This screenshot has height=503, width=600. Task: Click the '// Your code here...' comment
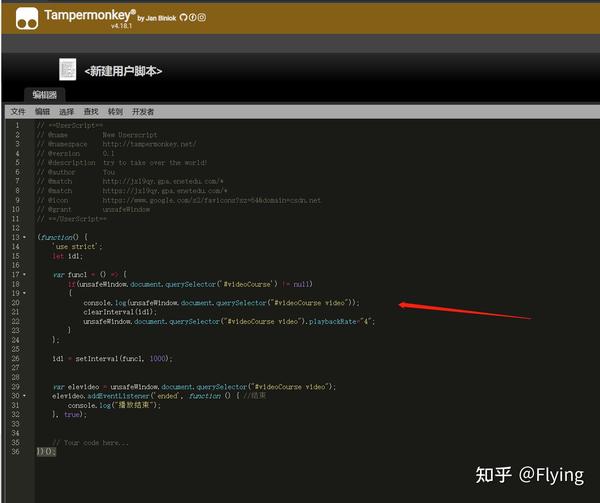90,443
